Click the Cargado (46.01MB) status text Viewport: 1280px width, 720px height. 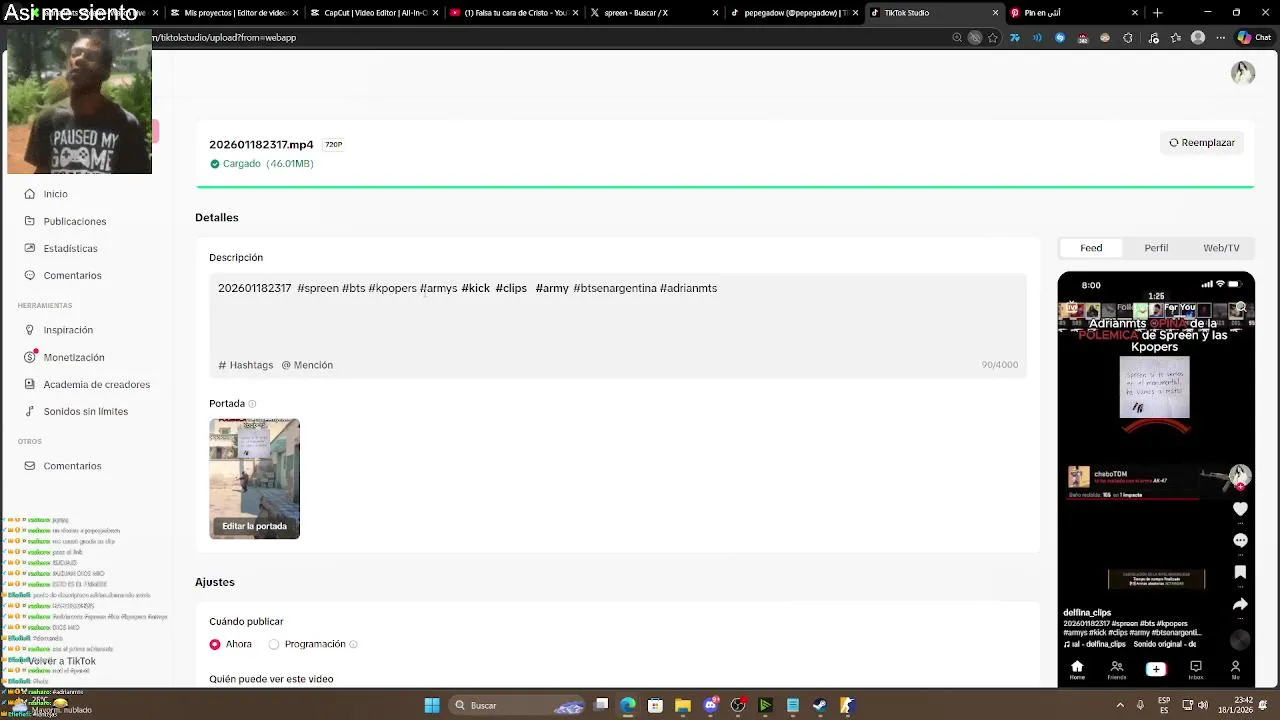pyautogui.click(x=261, y=164)
